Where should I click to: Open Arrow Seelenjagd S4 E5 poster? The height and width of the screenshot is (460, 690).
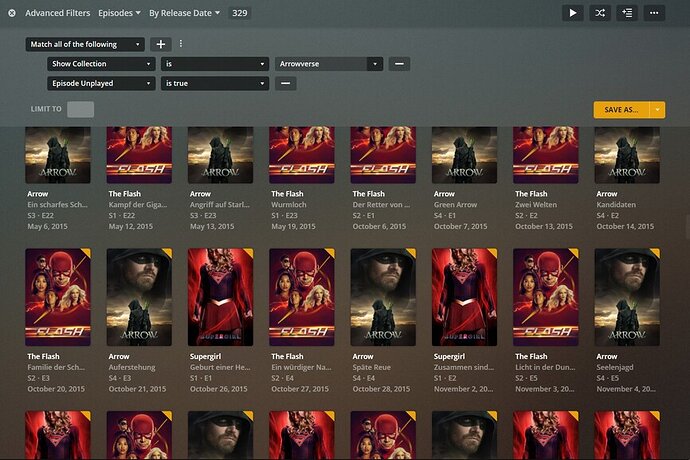pyautogui.click(x=627, y=297)
